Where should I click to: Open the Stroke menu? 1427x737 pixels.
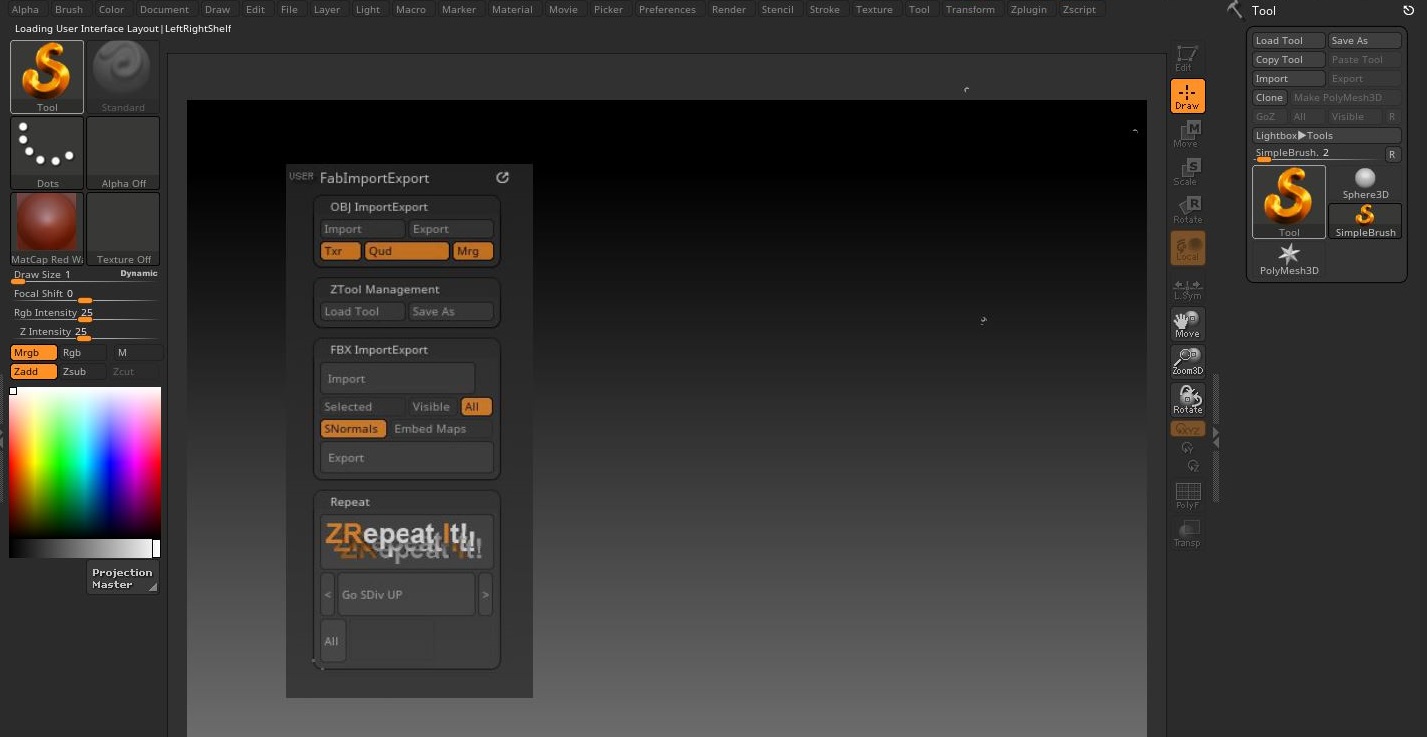825,10
